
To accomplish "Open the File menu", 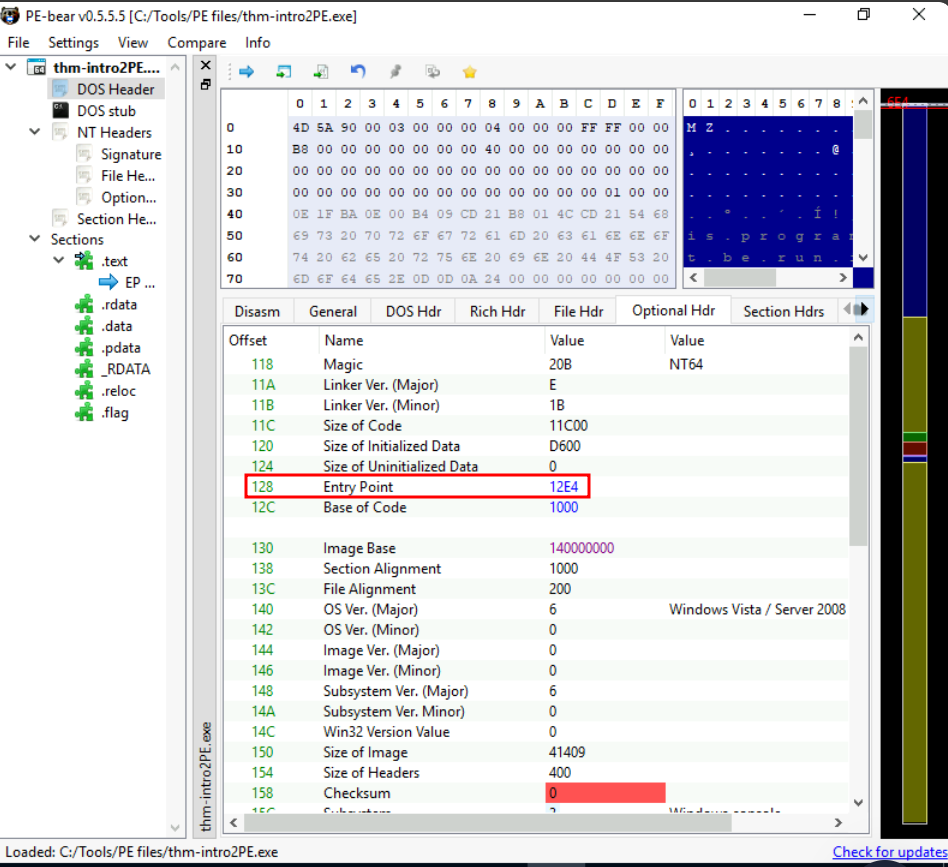I will [19, 42].
